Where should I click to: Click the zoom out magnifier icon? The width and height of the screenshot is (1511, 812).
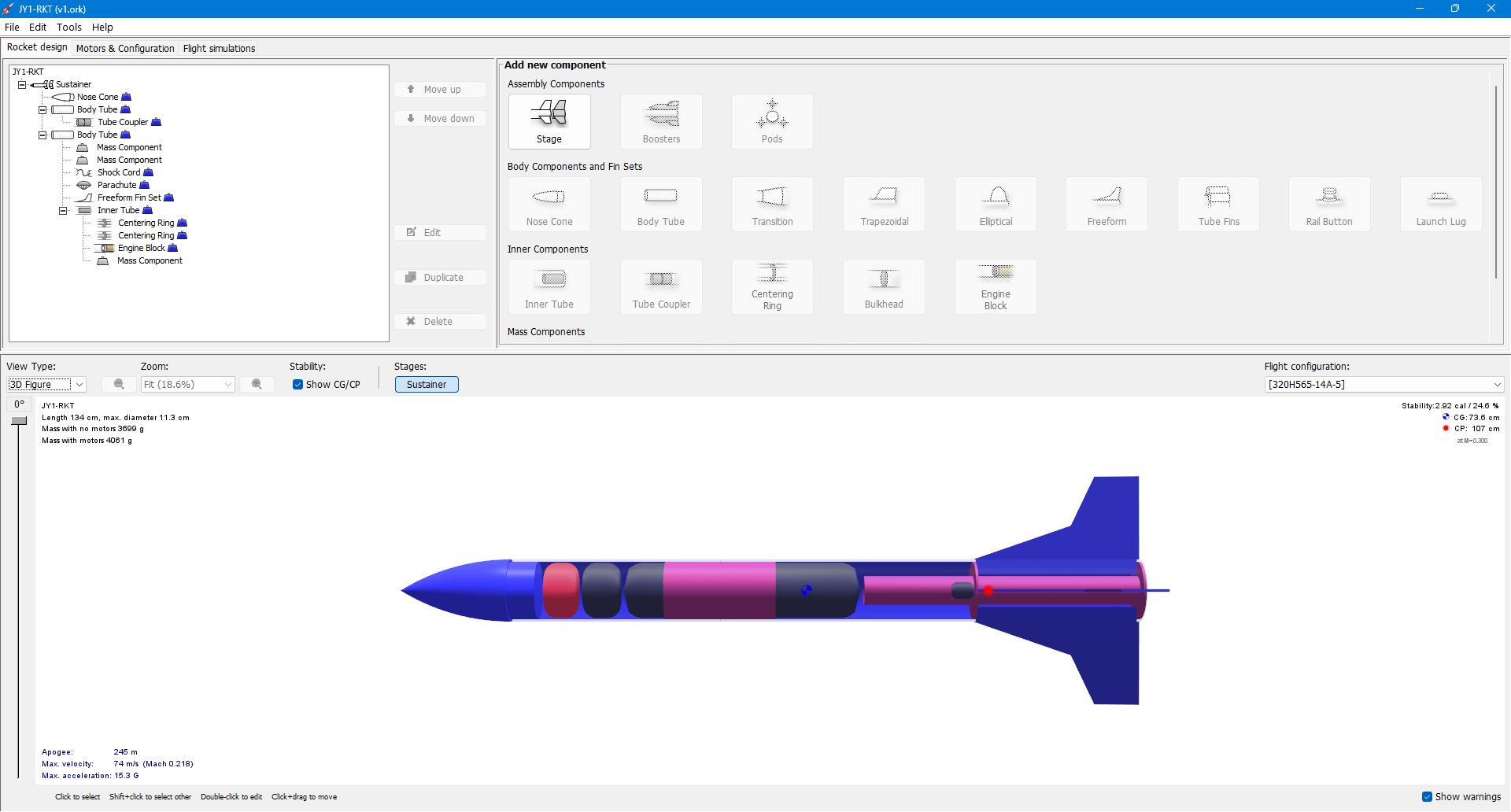[119, 384]
